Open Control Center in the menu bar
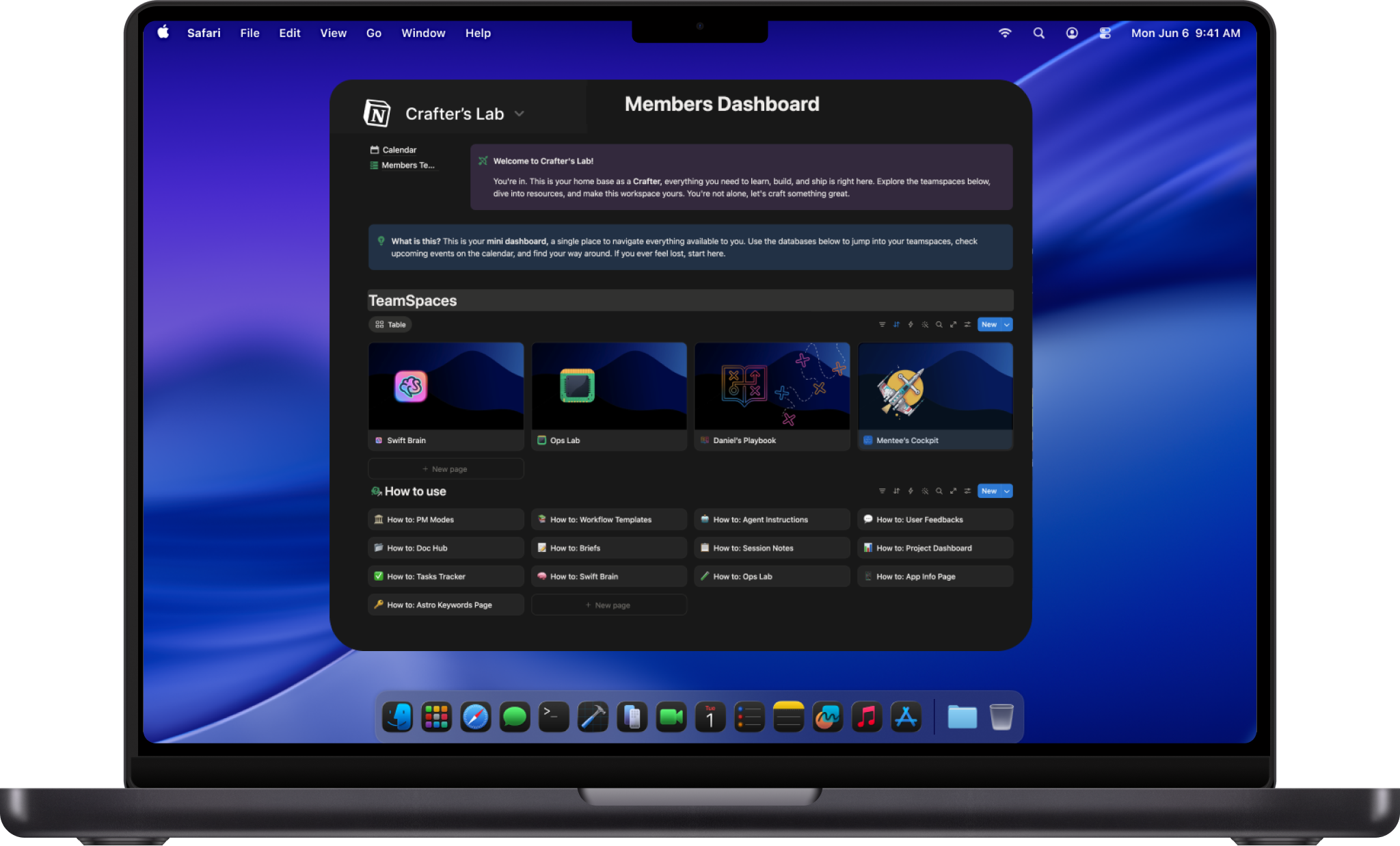1400x846 pixels. (x=1105, y=33)
